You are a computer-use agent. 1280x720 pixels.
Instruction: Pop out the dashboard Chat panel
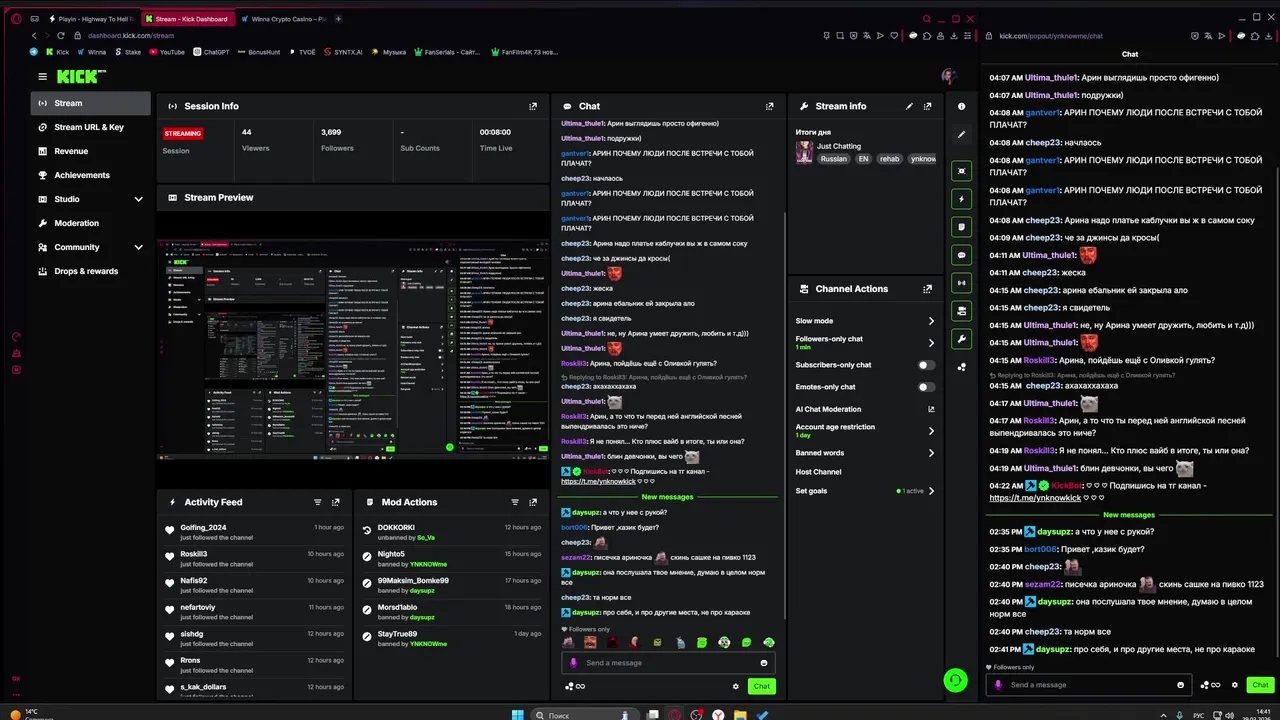coord(769,106)
